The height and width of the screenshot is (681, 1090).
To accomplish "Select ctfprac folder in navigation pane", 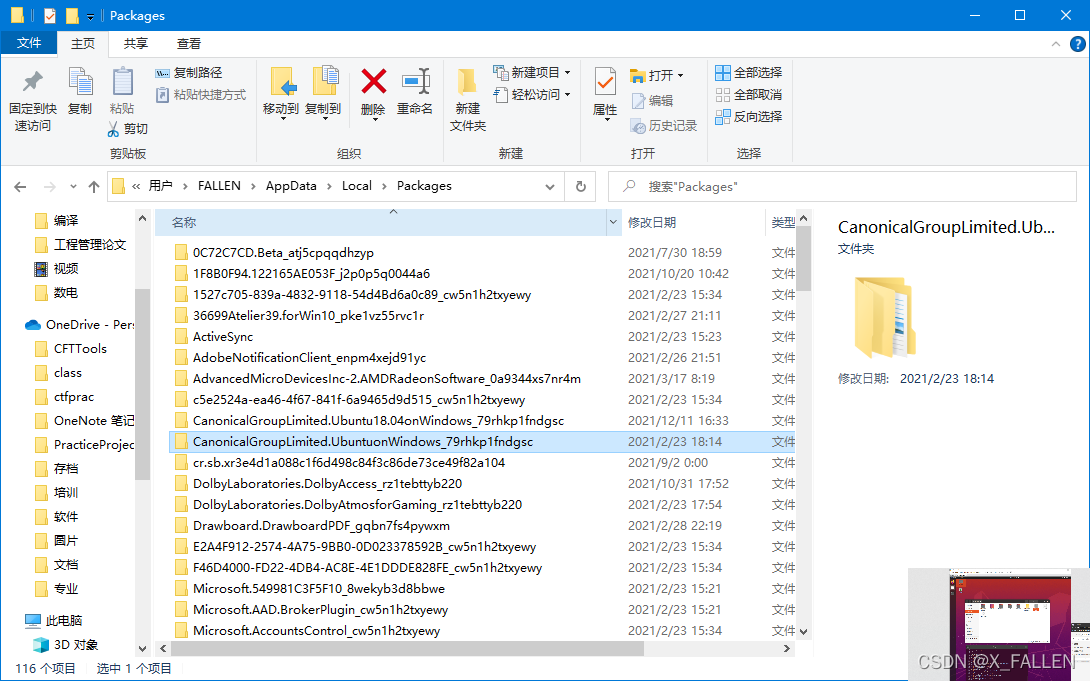I will point(65,397).
